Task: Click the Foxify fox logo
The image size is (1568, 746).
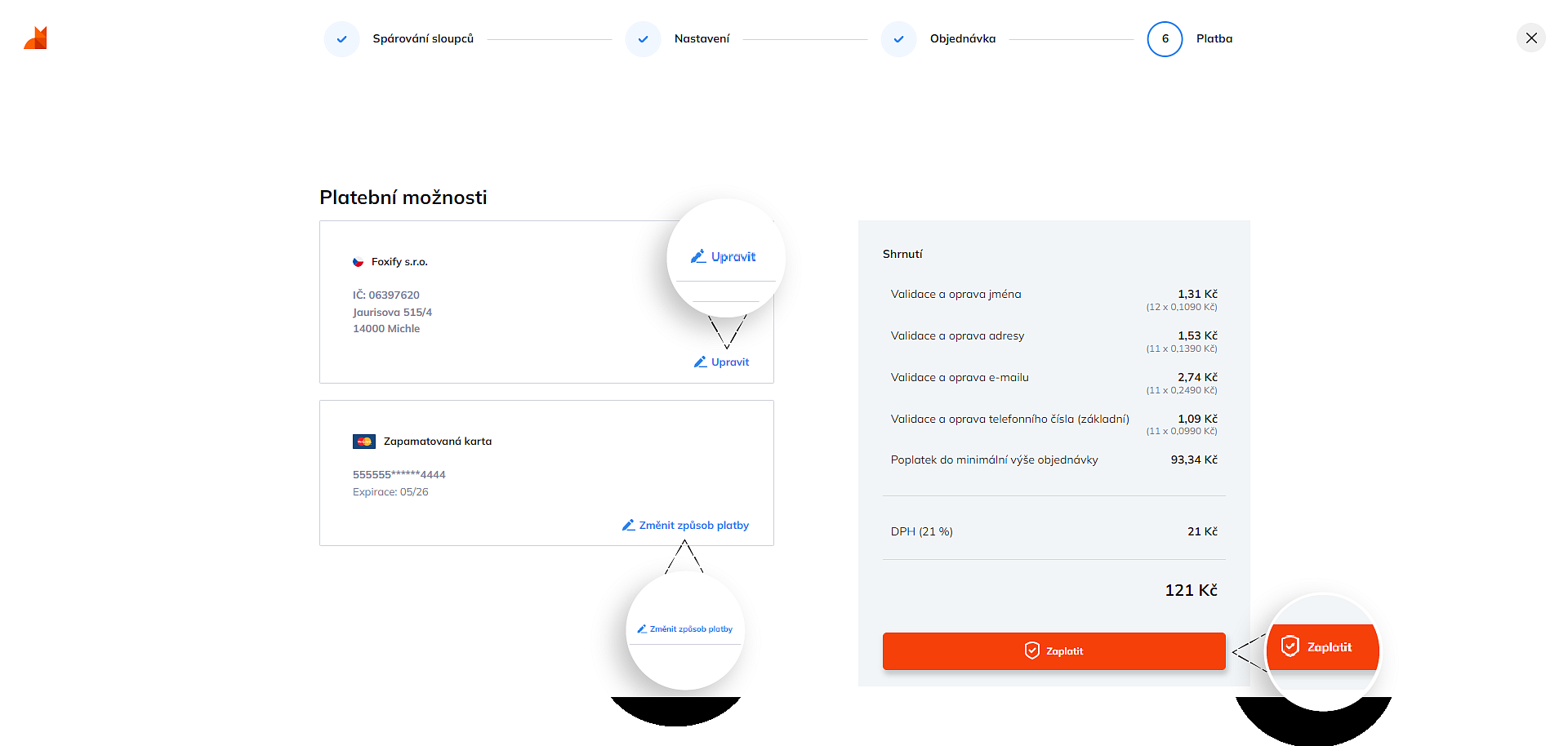Action: tap(36, 38)
